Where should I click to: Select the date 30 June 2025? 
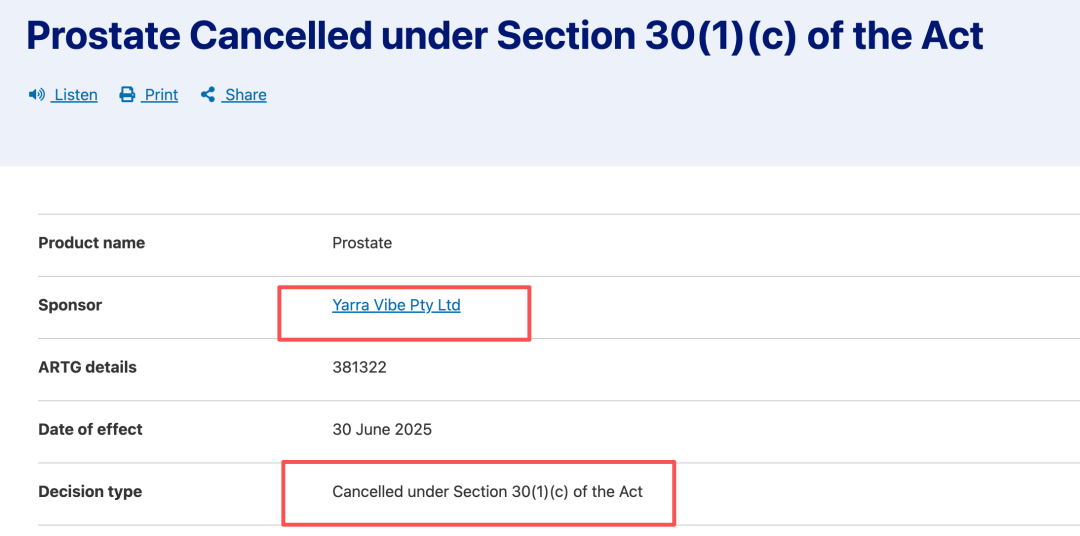pos(382,429)
